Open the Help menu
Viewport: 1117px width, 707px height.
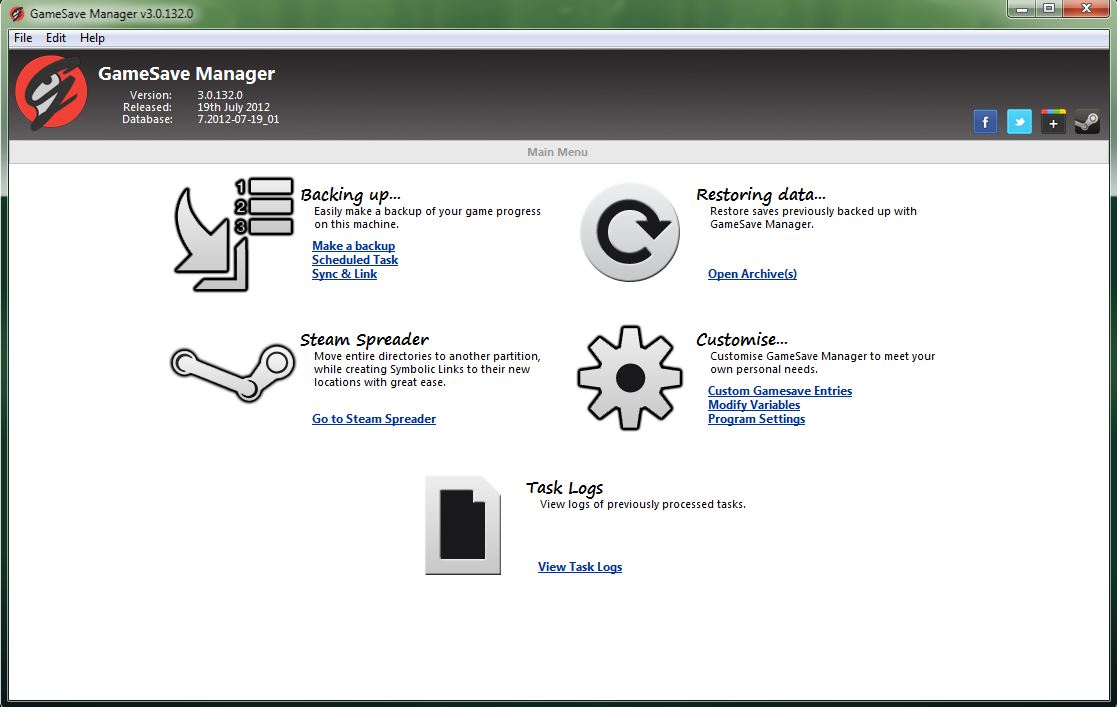[92, 38]
